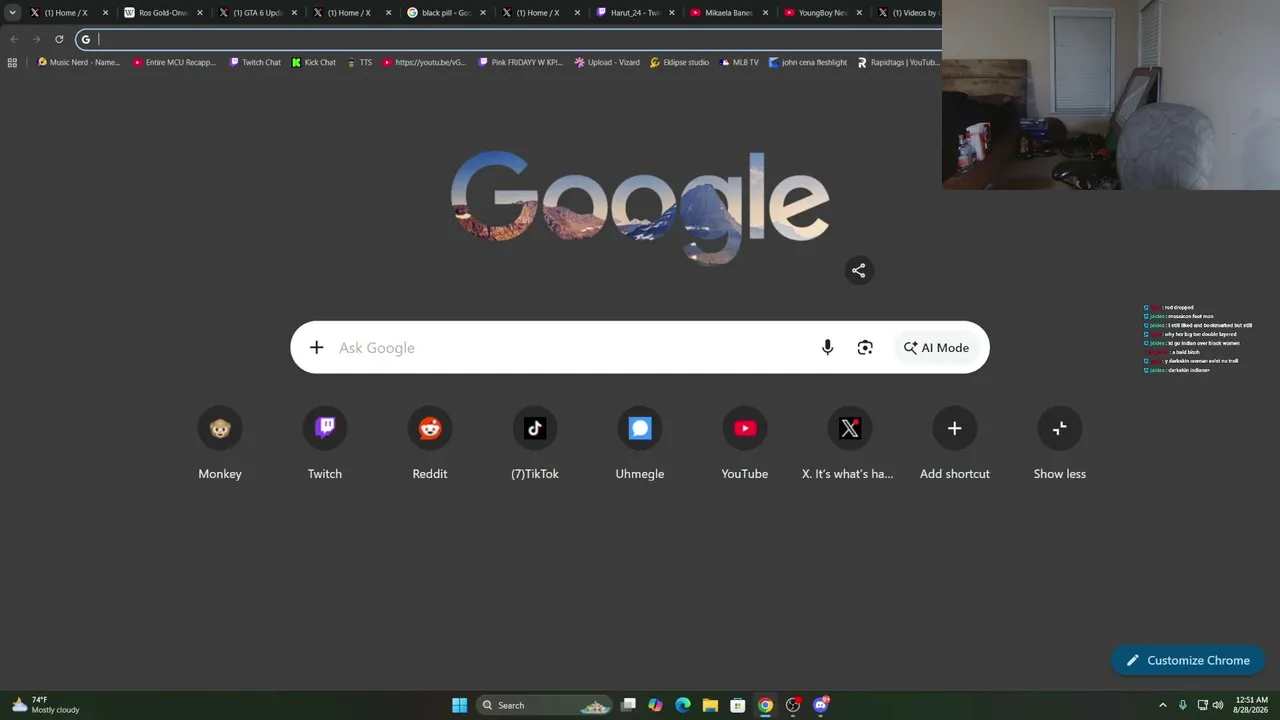Click the Windows taskbar Search box
The image size is (1280, 720).
click(544, 705)
